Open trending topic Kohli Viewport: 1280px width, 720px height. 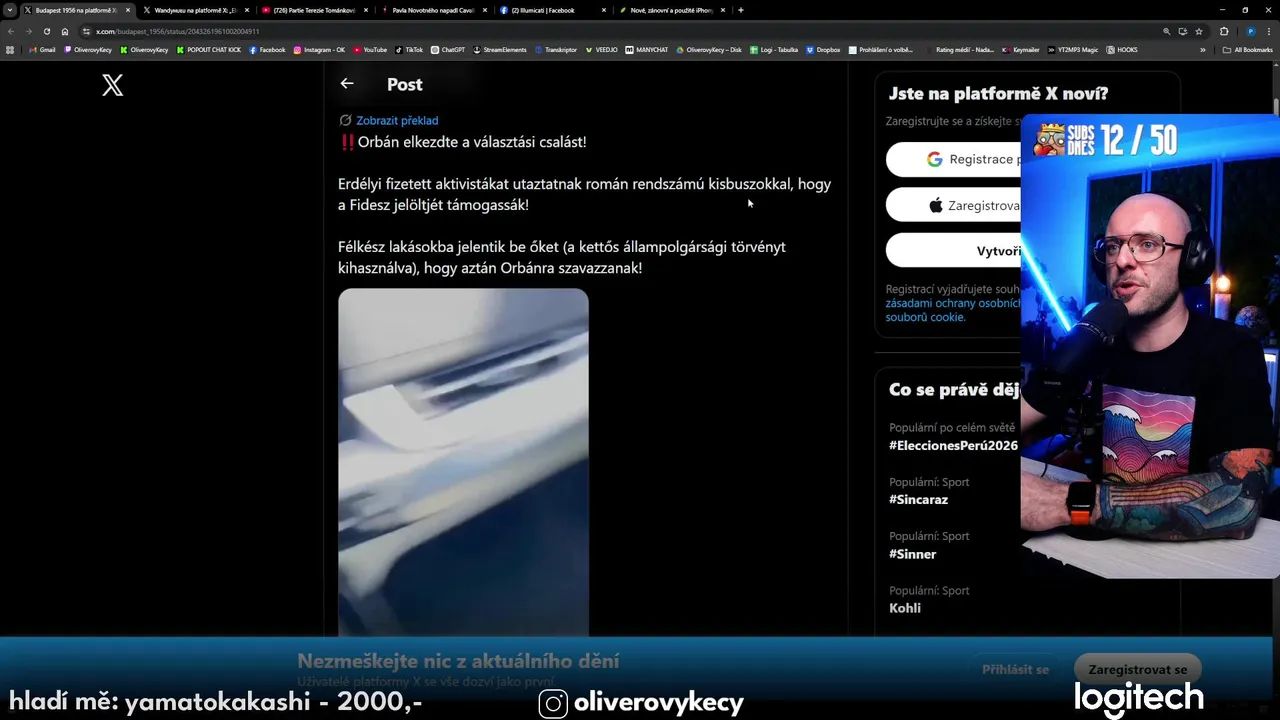pos(905,608)
